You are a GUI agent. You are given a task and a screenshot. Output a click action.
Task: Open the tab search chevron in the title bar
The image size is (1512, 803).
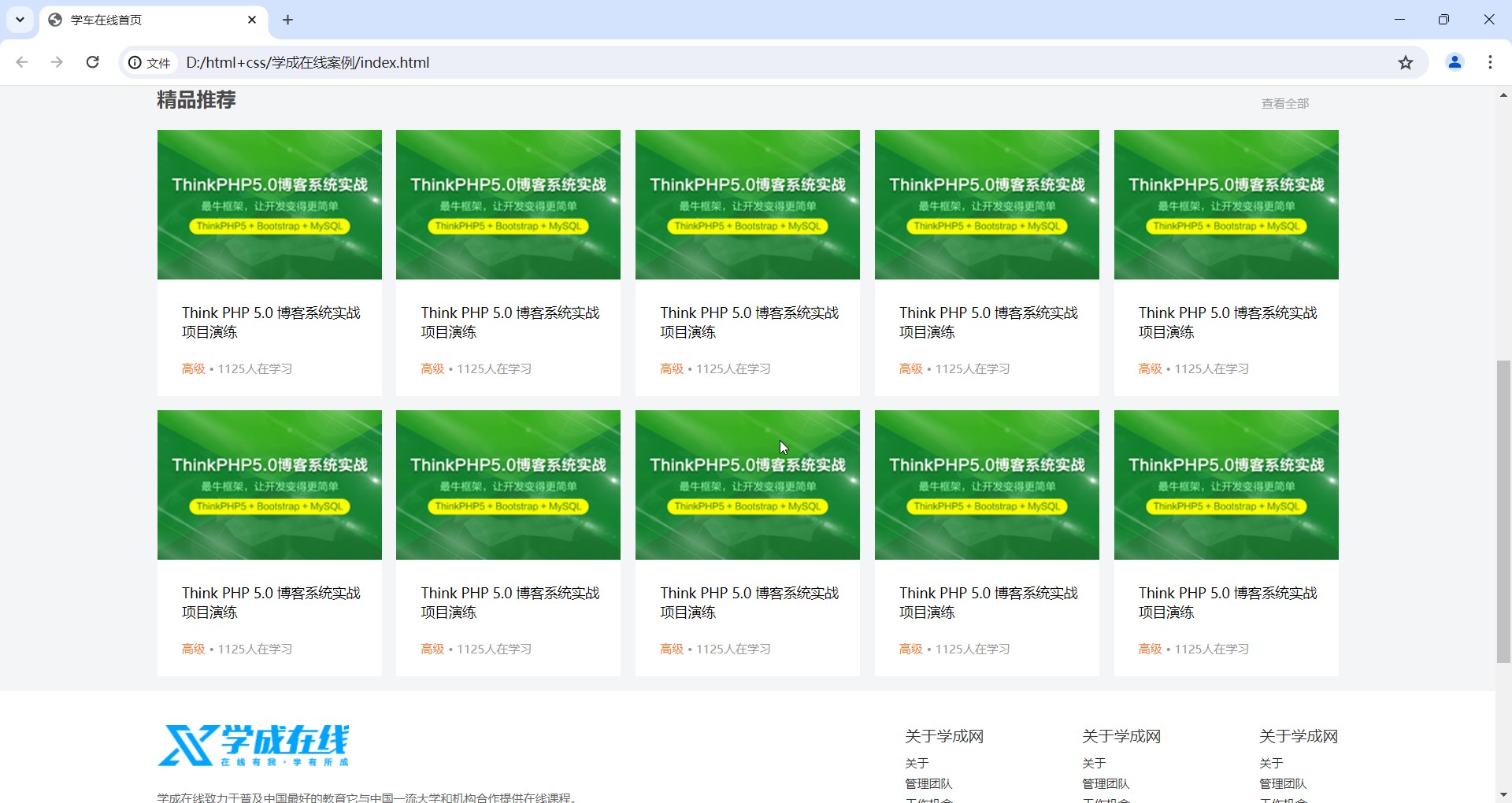pos(20,20)
